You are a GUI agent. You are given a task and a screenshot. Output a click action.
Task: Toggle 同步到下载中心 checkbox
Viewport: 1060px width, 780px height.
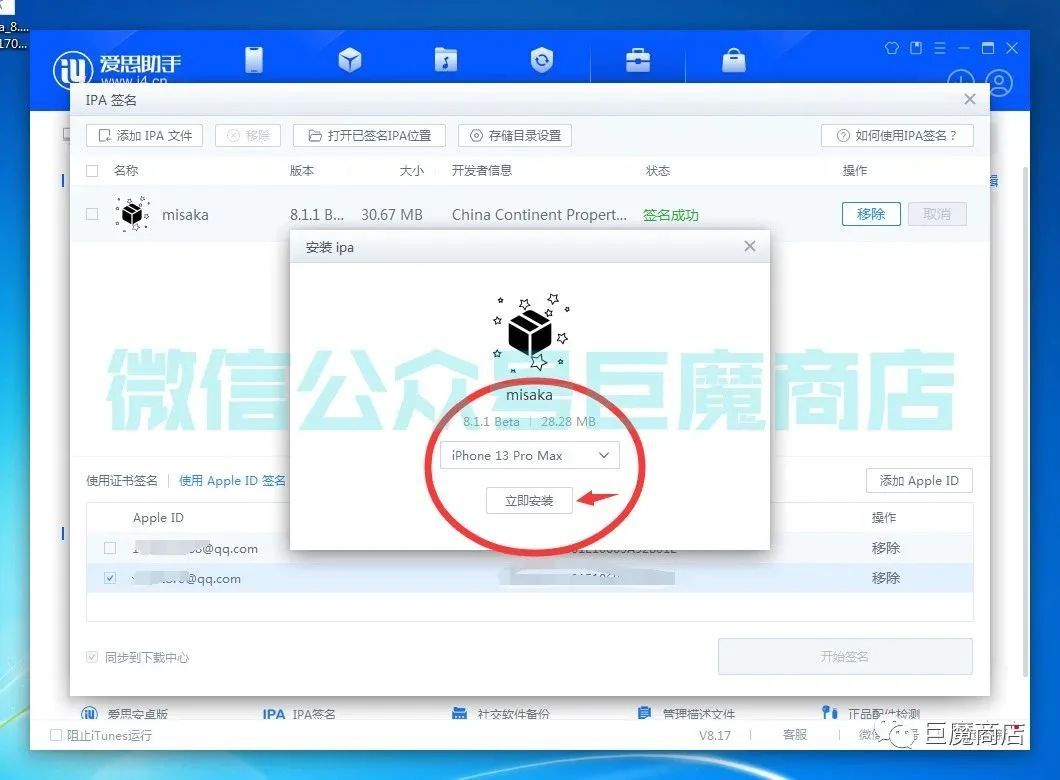tap(93, 657)
